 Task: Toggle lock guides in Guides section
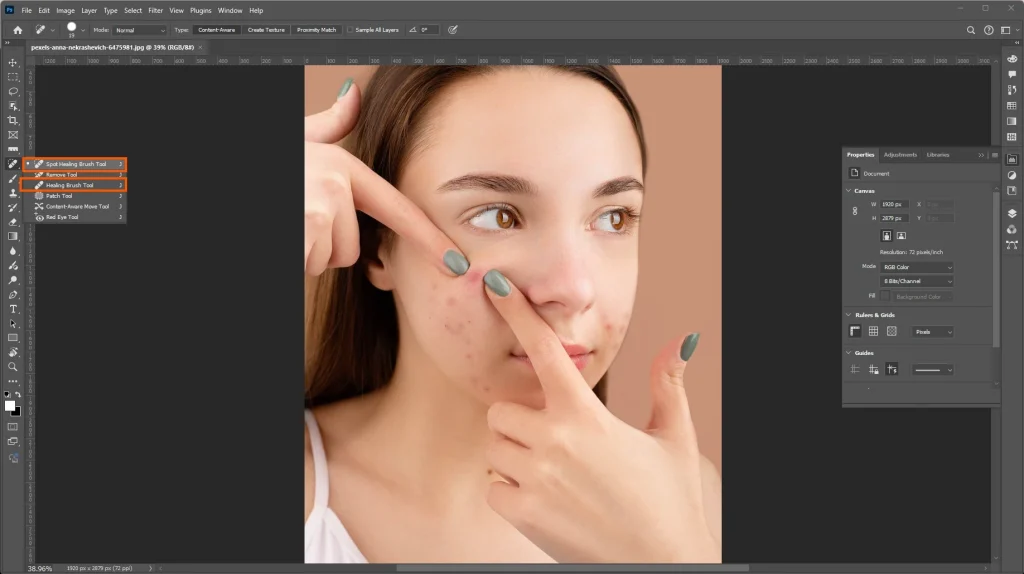pyautogui.click(x=873, y=370)
